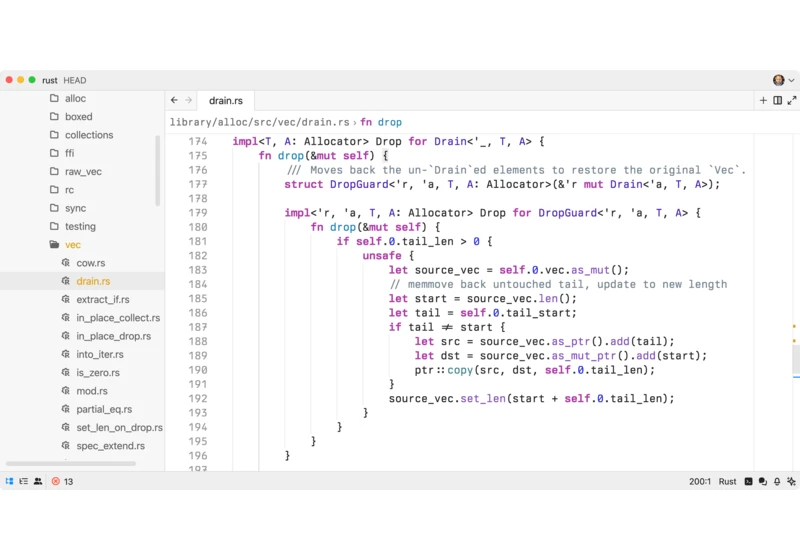The height and width of the screenshot is (560, 800).
Task: Click 'struct DropGuard' on line 177
Action: click(336, 184)
